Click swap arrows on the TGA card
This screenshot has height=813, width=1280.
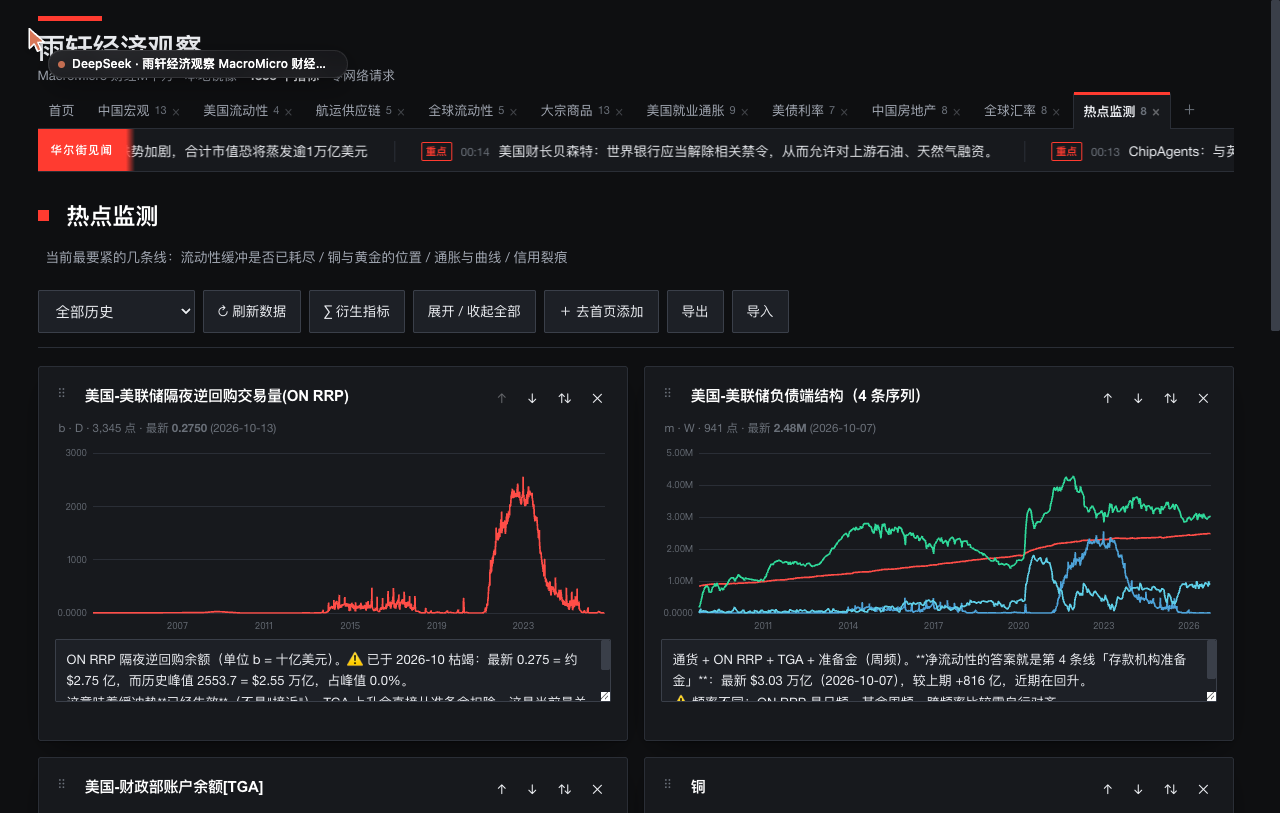[565, 789]
